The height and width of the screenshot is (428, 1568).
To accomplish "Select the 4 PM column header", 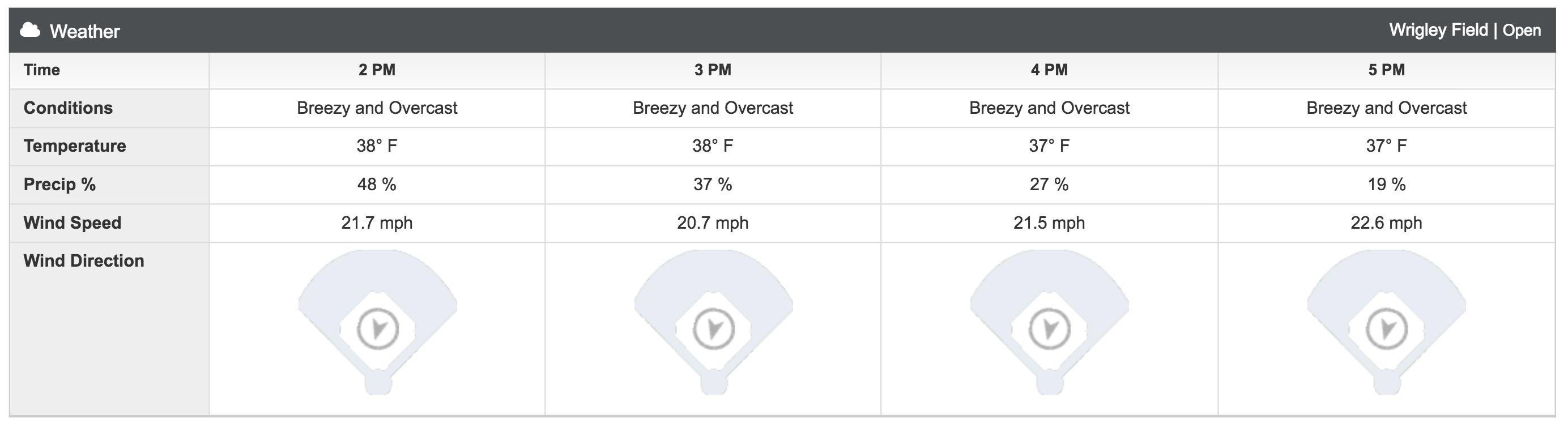I will click(1049, 70).
